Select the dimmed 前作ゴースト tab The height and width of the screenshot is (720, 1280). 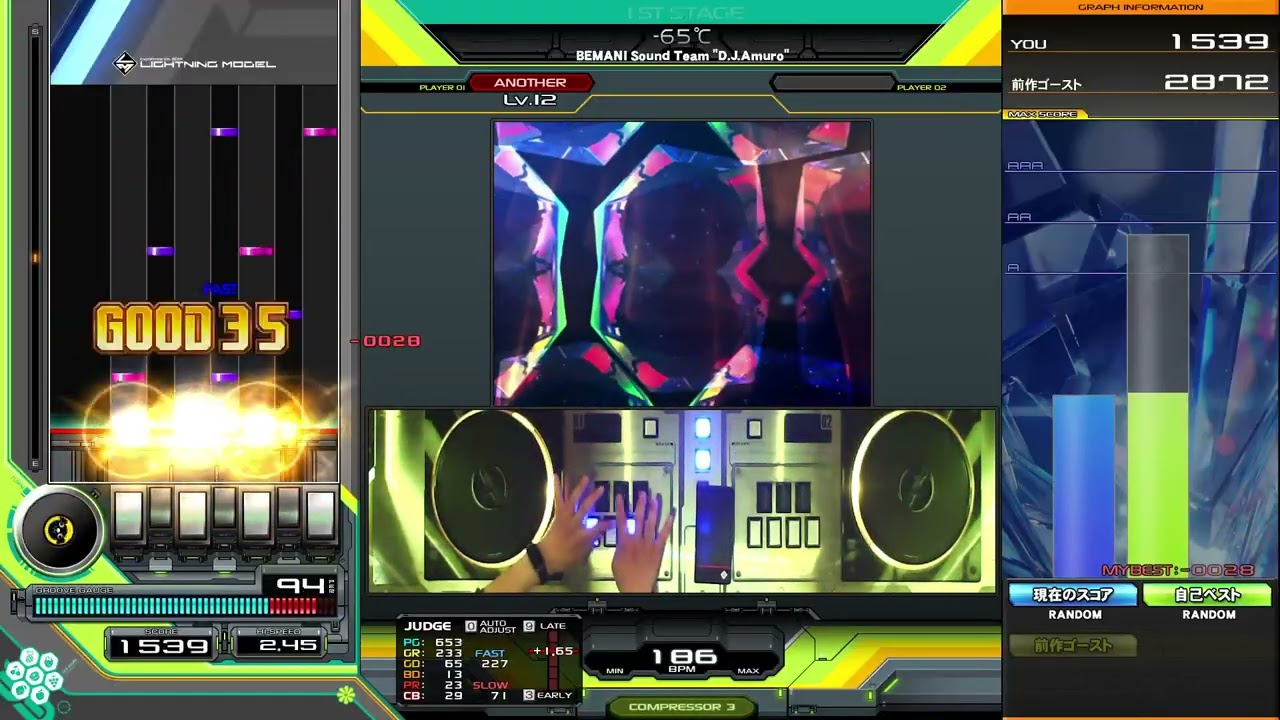1073,646
